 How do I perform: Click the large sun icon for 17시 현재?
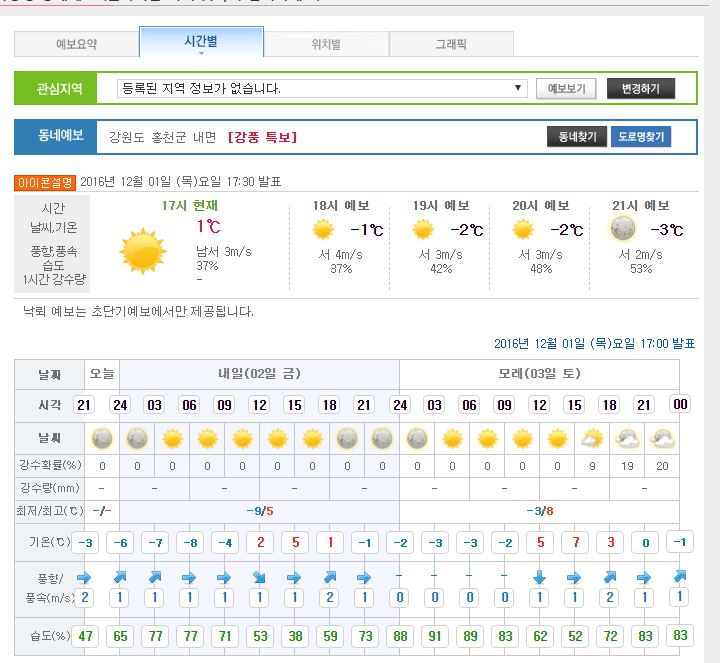pos(143,251)
